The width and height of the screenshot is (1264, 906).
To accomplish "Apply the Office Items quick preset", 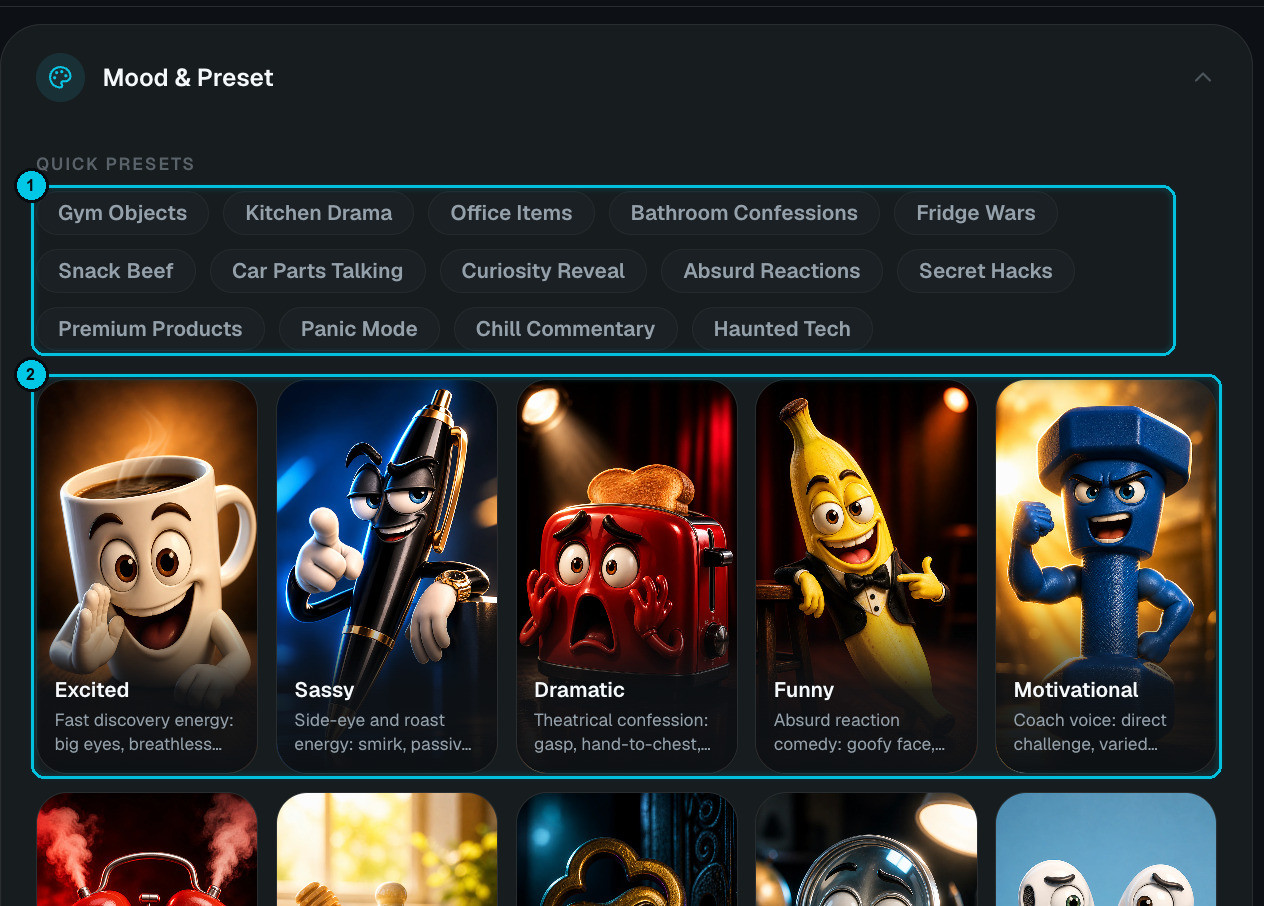I will [512, 213].
